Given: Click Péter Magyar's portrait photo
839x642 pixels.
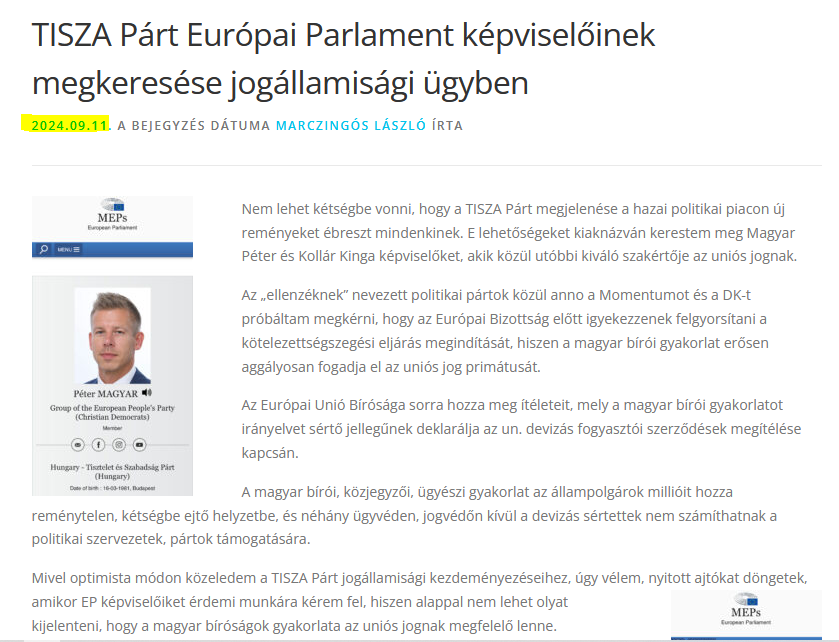Looking at the screenshot, I should coord(112,336).
